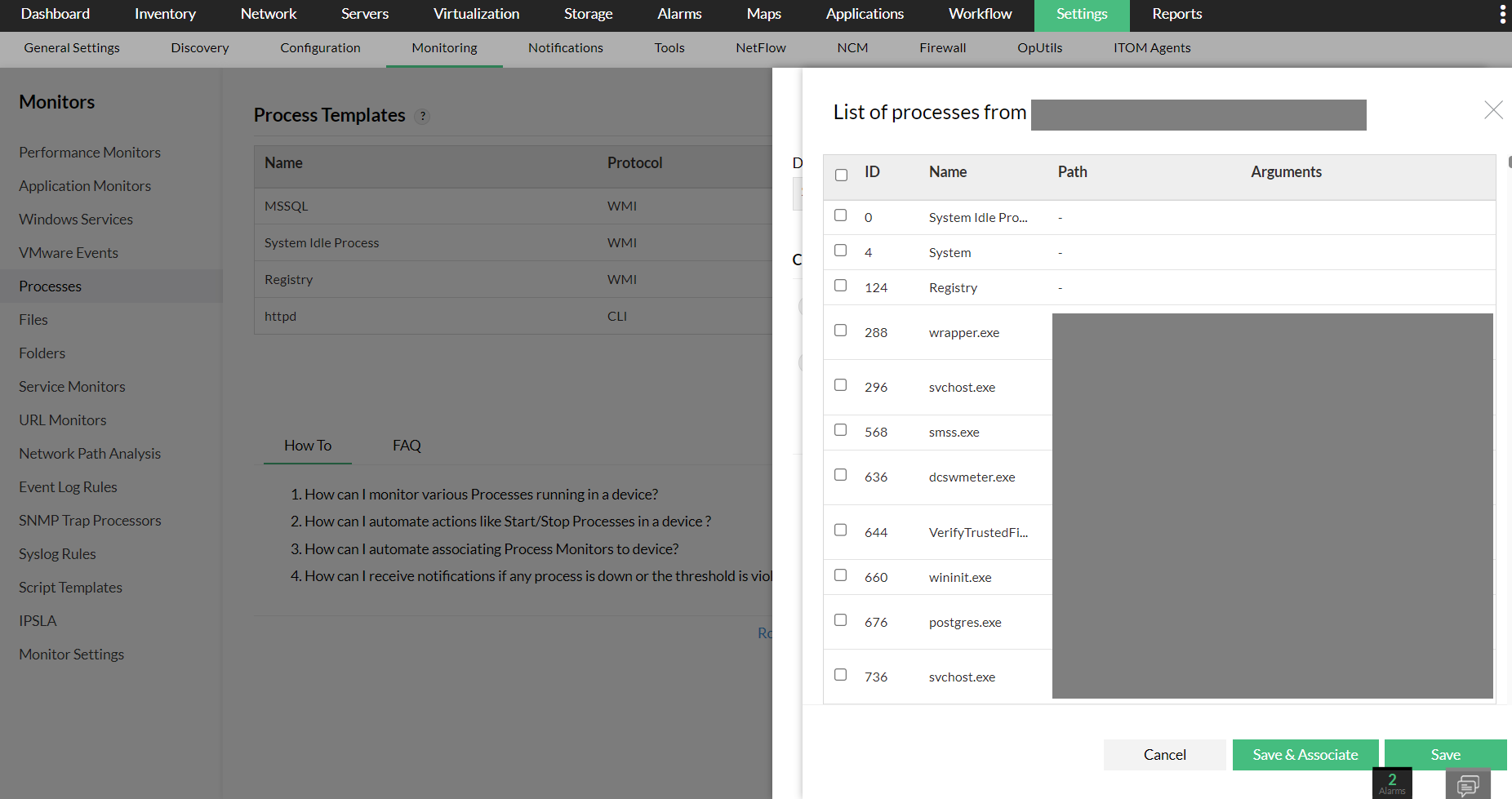Click the help question mark beside Process Templates
Screen dimensions: 1512x799
(x=422, y=117)
